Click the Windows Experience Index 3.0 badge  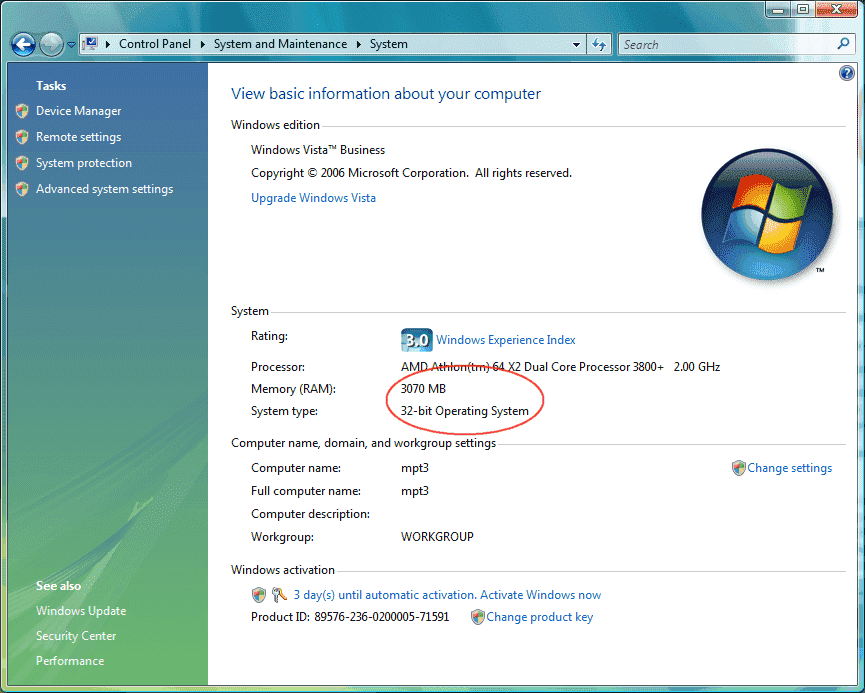click(417, 340)
